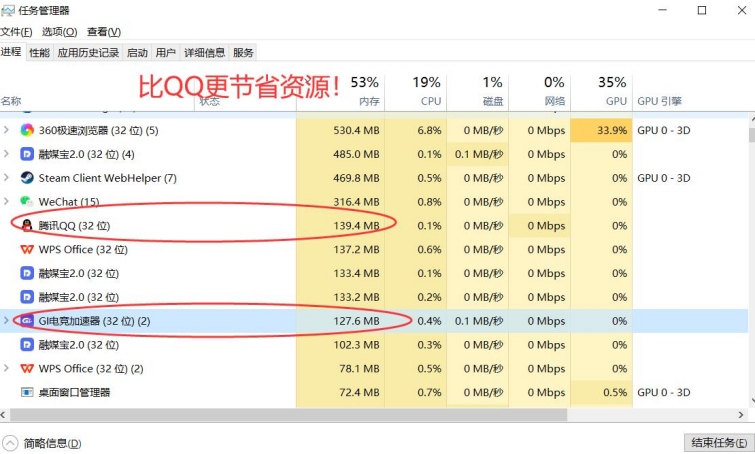Open the 选项(O) menu
Viewport: 755px width, 454px height.
point(59,32)
